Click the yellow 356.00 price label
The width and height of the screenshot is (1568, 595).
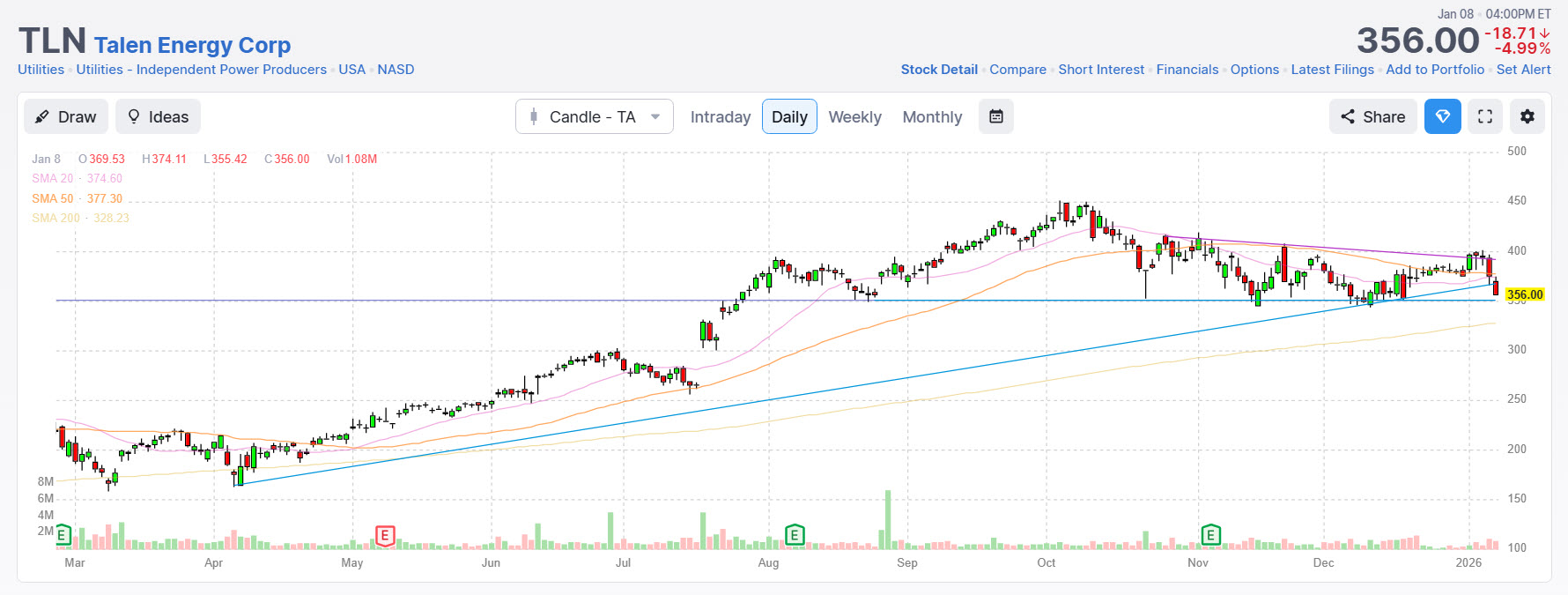(1524, 294)
